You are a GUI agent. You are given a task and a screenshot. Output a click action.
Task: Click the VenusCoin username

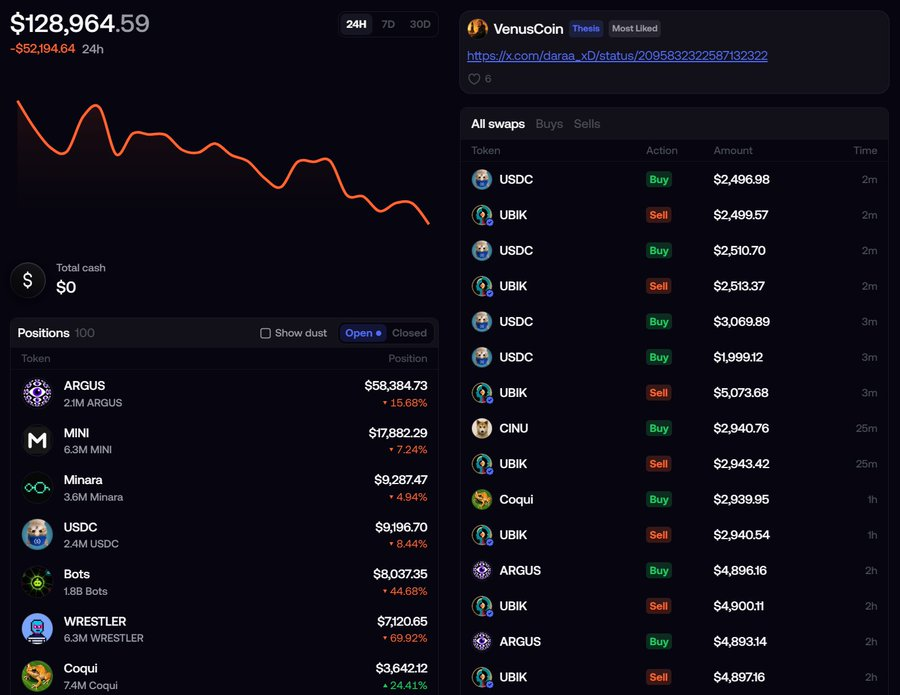click(x=528, y=29)
